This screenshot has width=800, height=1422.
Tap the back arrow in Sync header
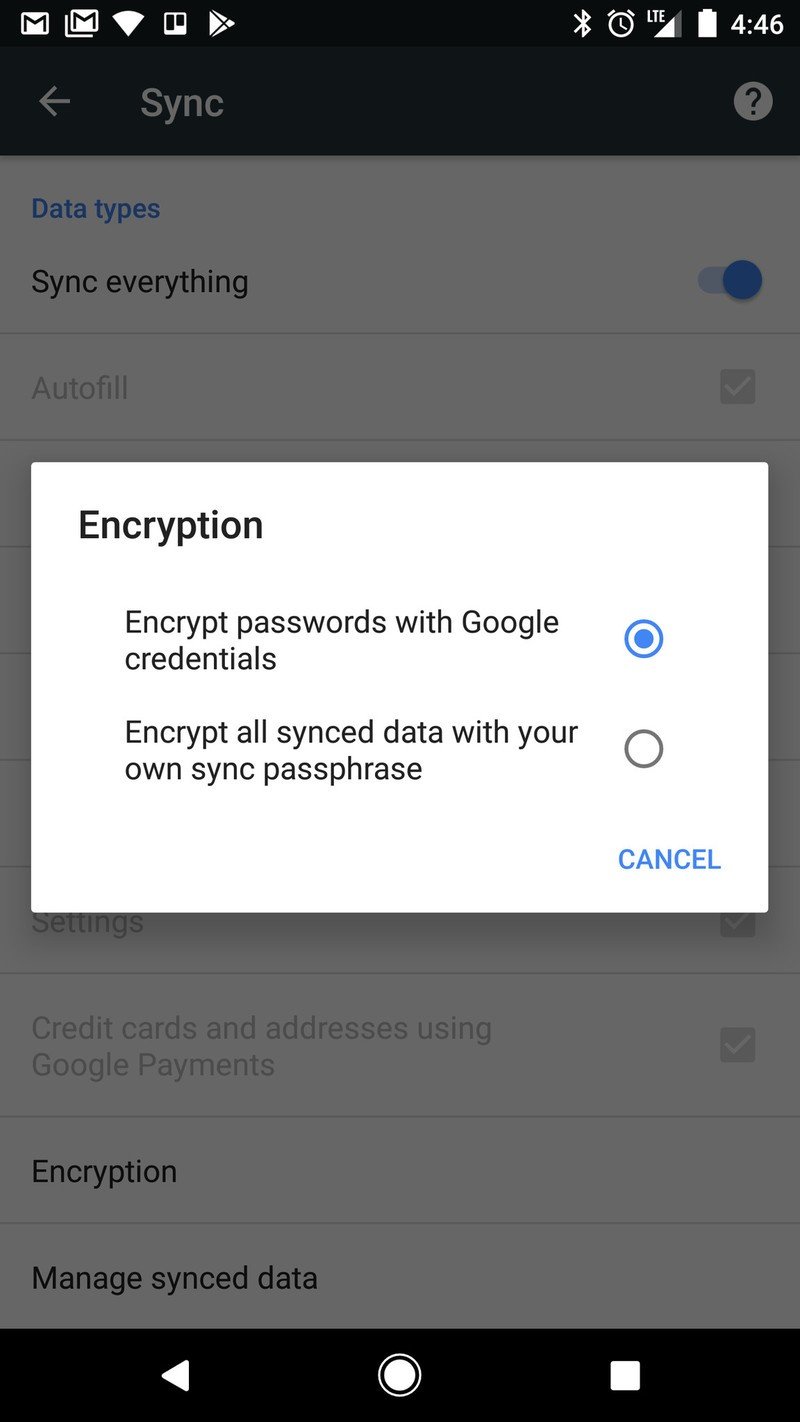54,101
